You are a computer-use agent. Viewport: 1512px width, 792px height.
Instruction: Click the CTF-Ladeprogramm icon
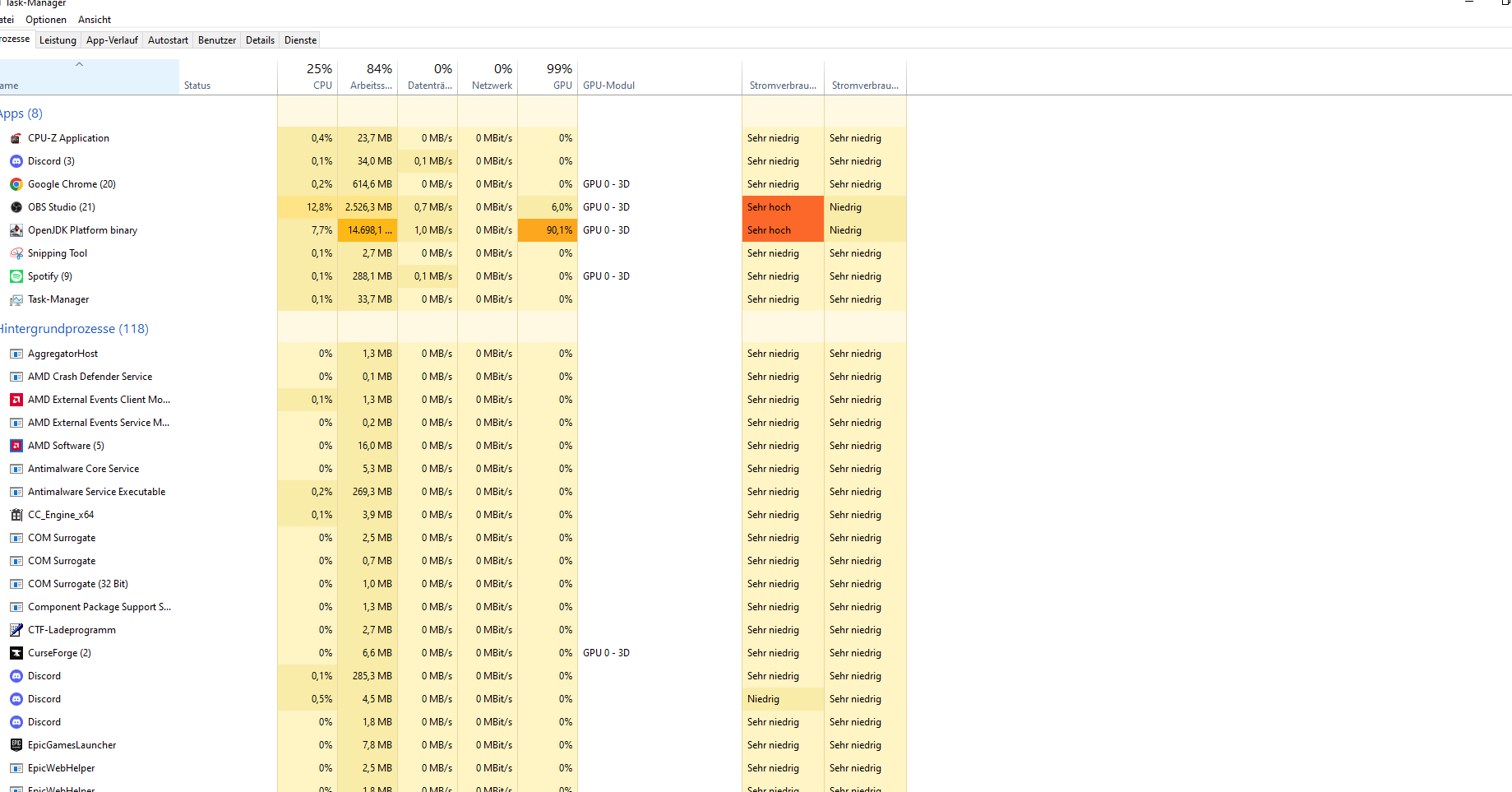point(16,630)
